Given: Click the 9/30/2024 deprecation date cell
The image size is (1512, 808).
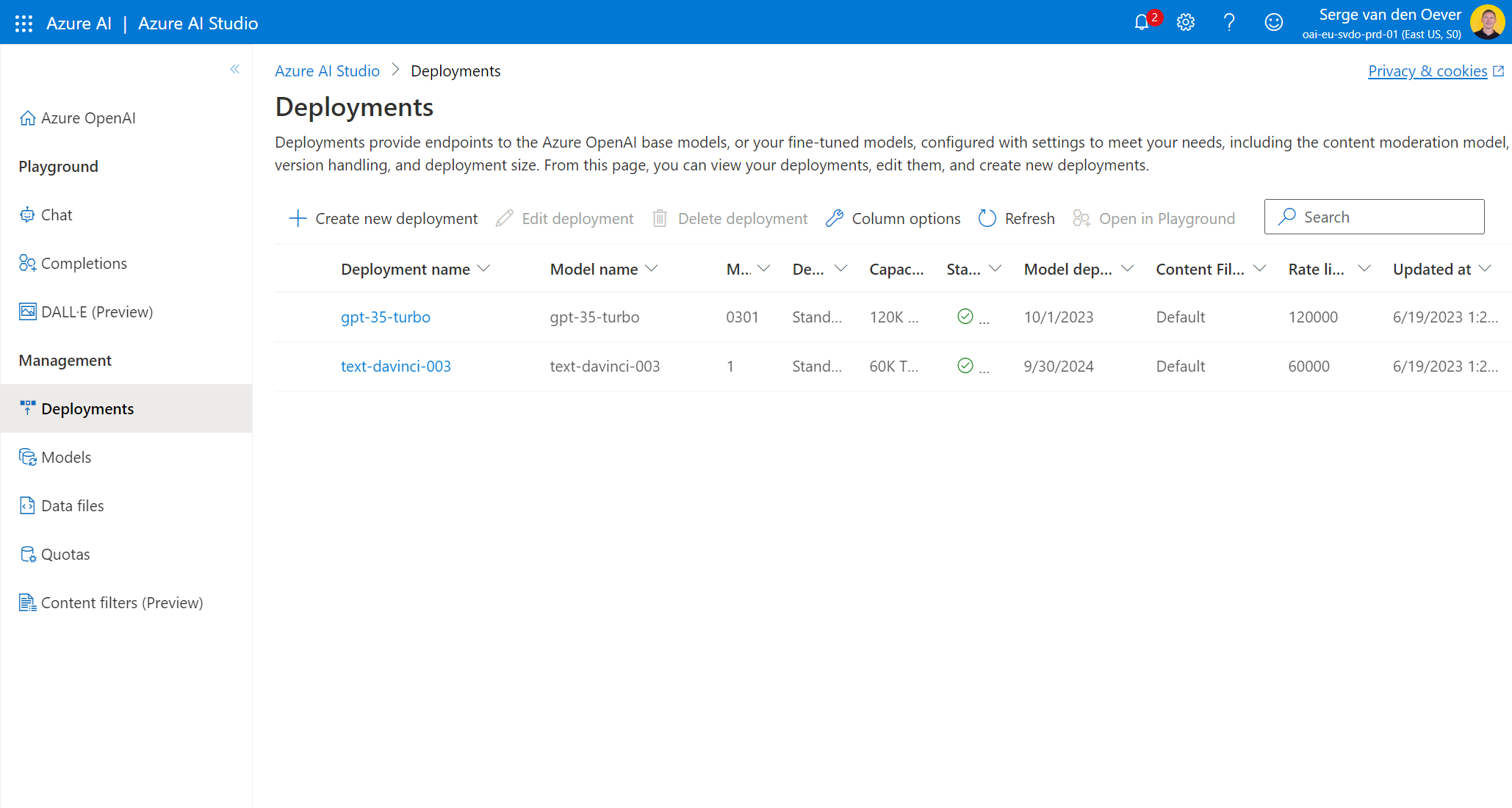Looking at the screenshot, I should tap(1059, 366).
